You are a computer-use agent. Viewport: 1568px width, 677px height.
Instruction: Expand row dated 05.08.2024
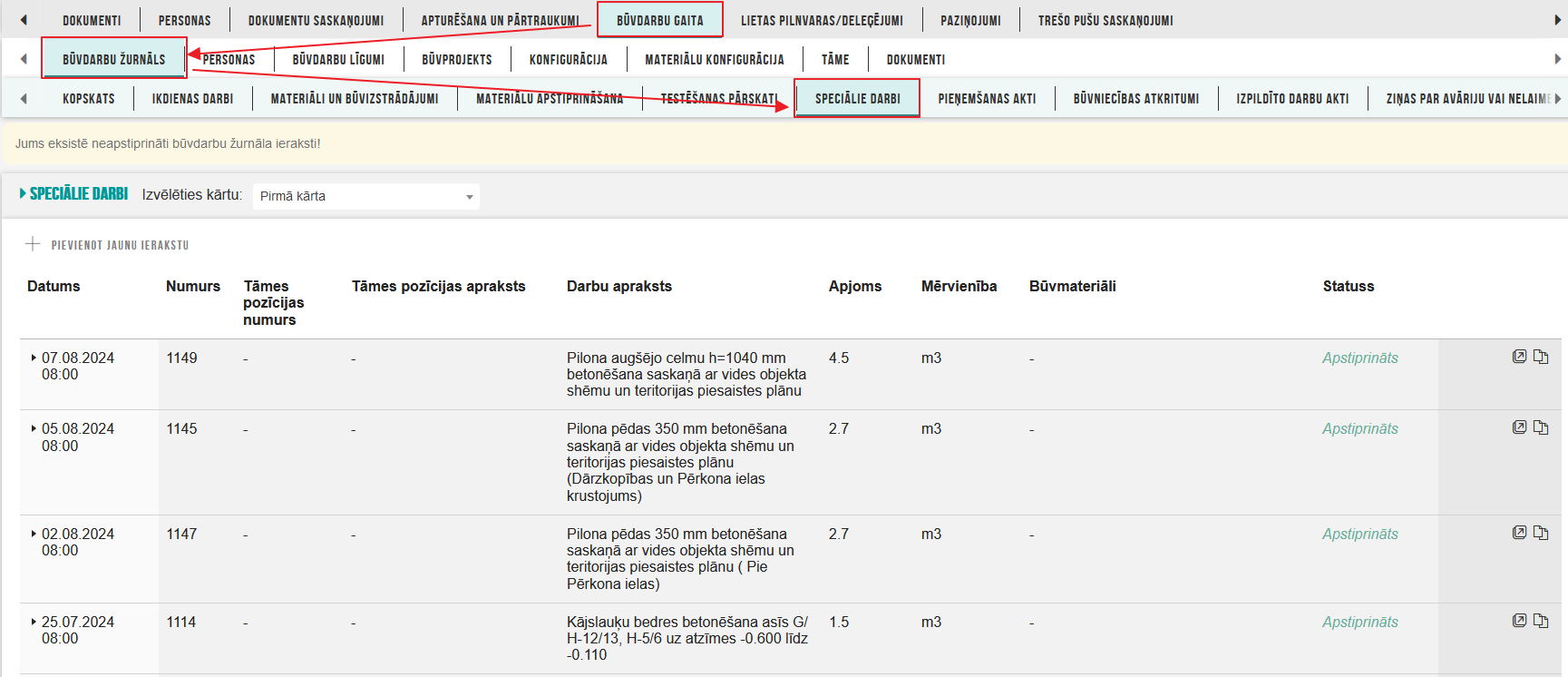pyautogui.click(x=34, y=428)
